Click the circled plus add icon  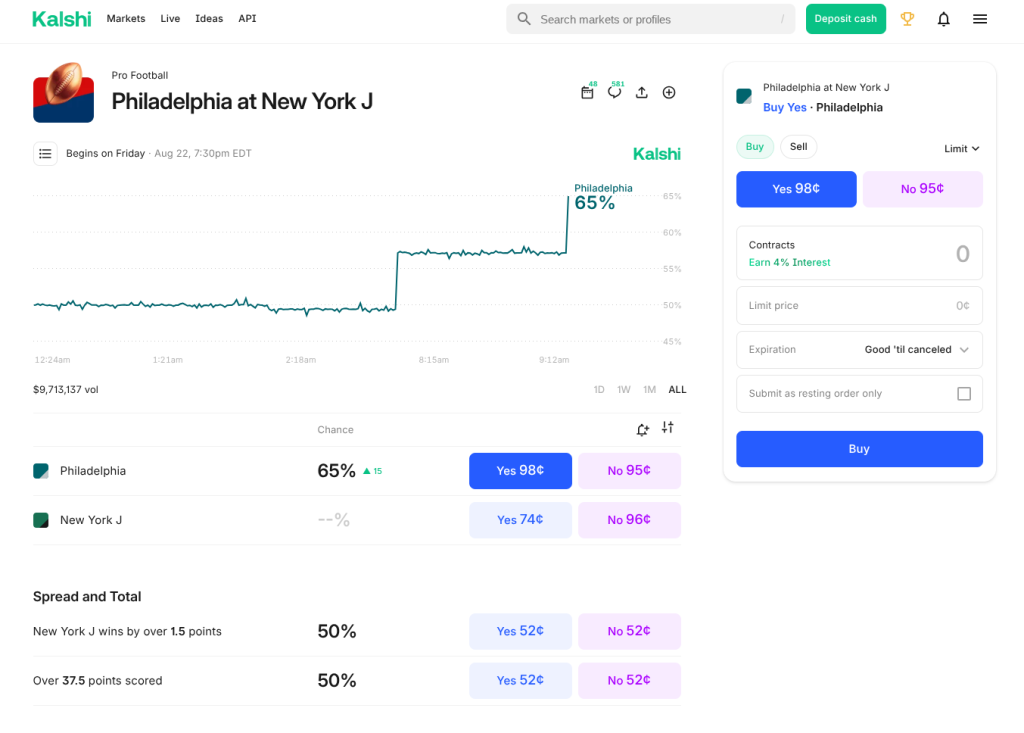click(669, 92)
